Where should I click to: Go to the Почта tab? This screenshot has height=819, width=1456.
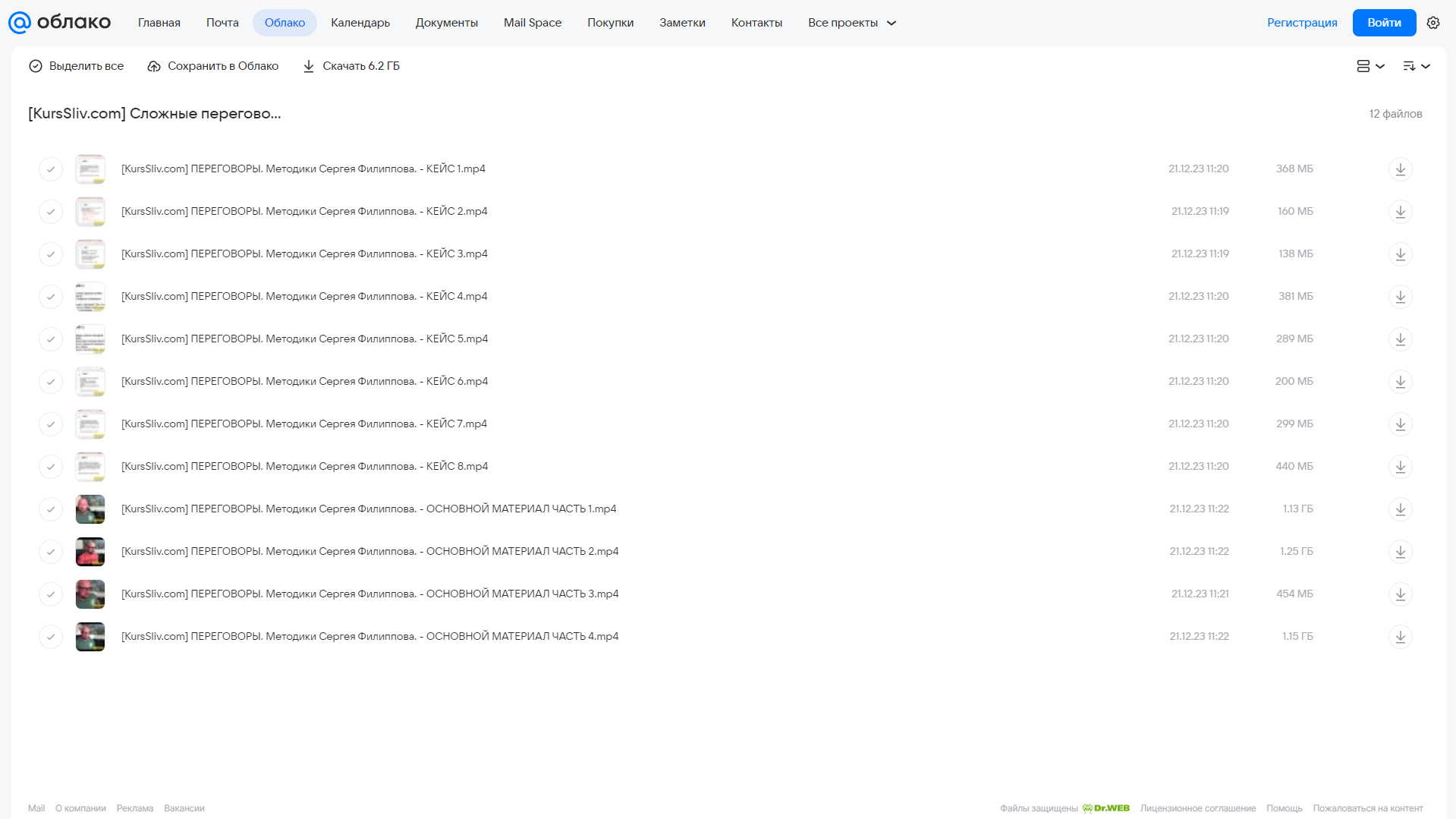(222, 23)
